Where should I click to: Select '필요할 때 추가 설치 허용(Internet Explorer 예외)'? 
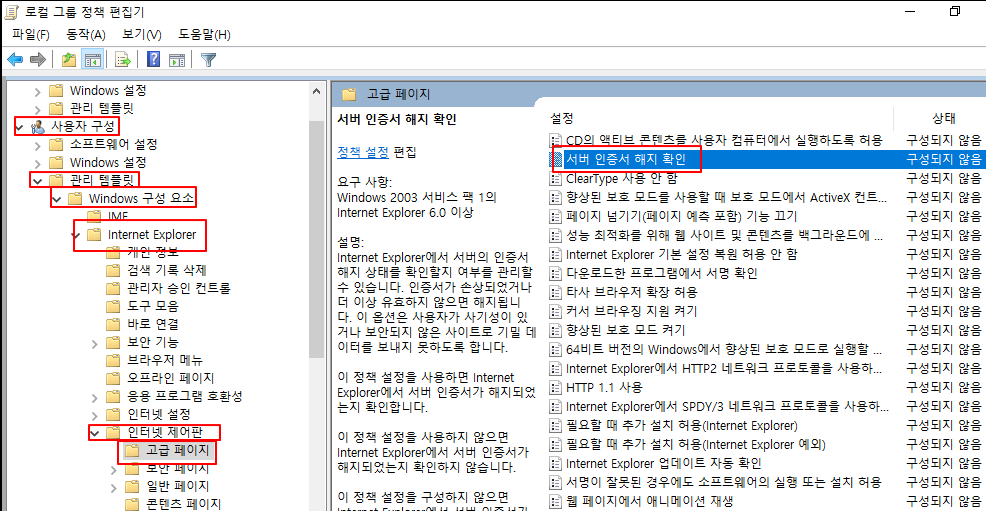pyautogui.click(x=695, y=444)
